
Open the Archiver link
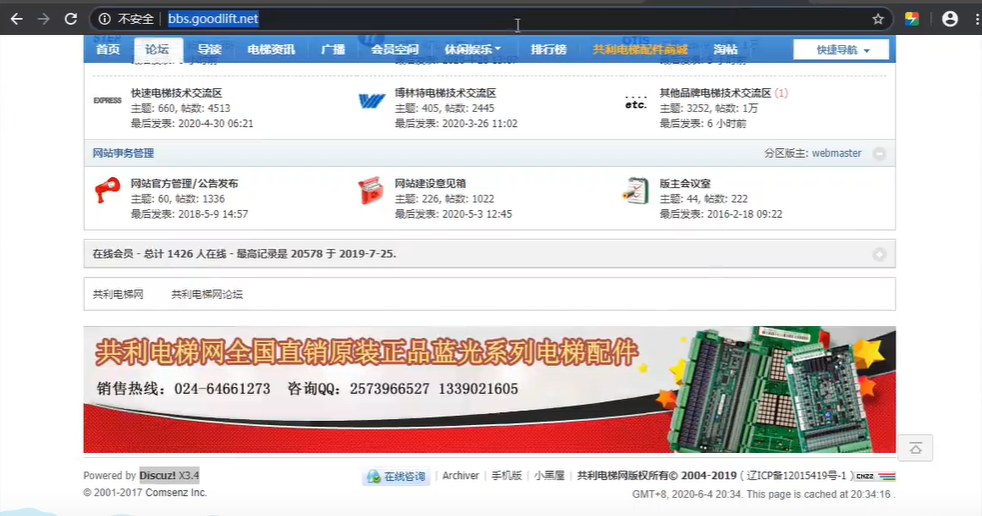460,475
